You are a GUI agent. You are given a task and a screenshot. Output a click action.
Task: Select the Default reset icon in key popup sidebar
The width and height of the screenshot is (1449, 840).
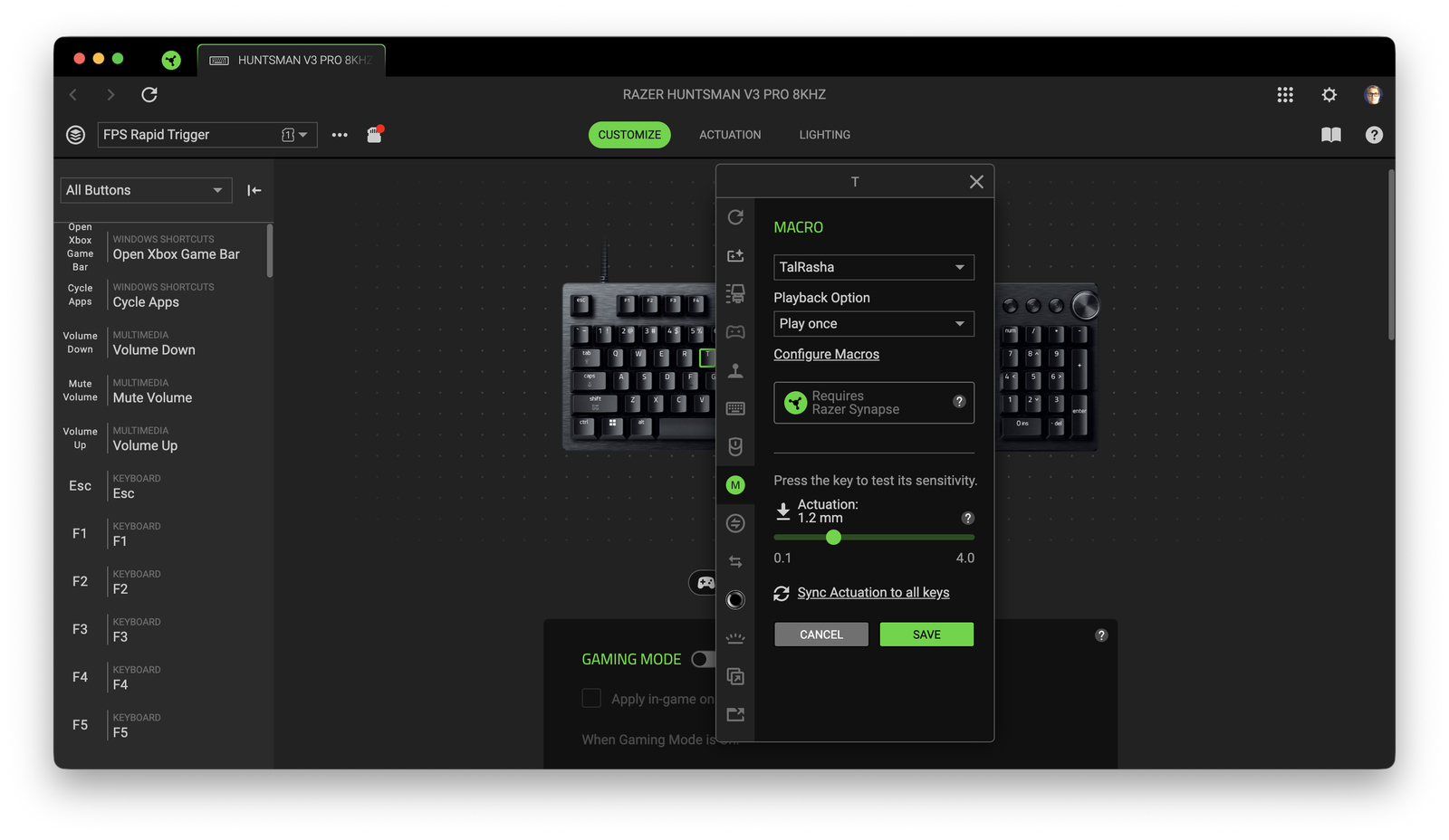[735, 217]
